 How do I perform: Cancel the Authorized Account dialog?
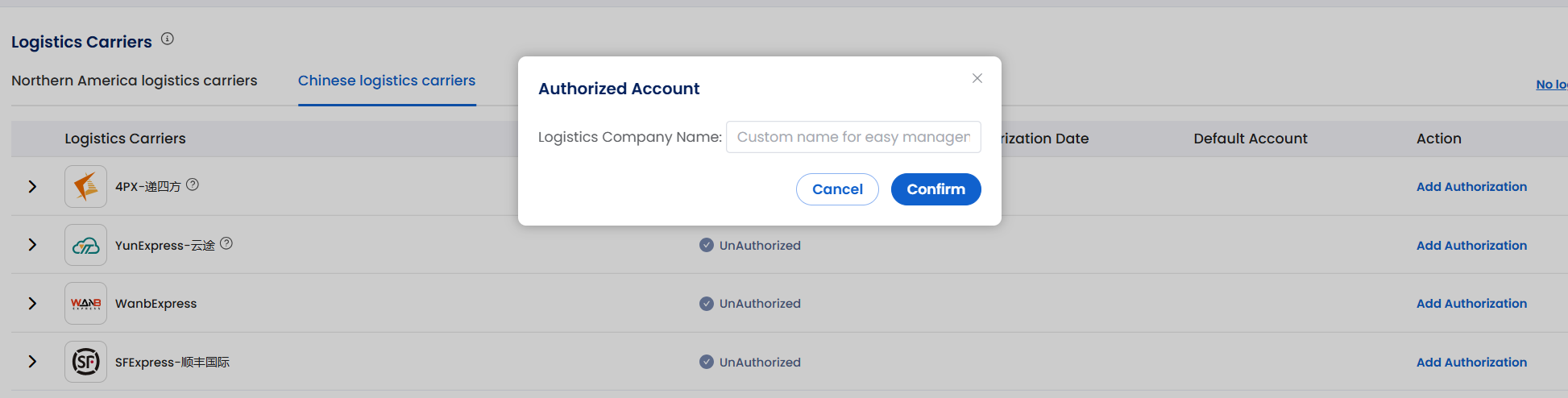coord(837,189)
